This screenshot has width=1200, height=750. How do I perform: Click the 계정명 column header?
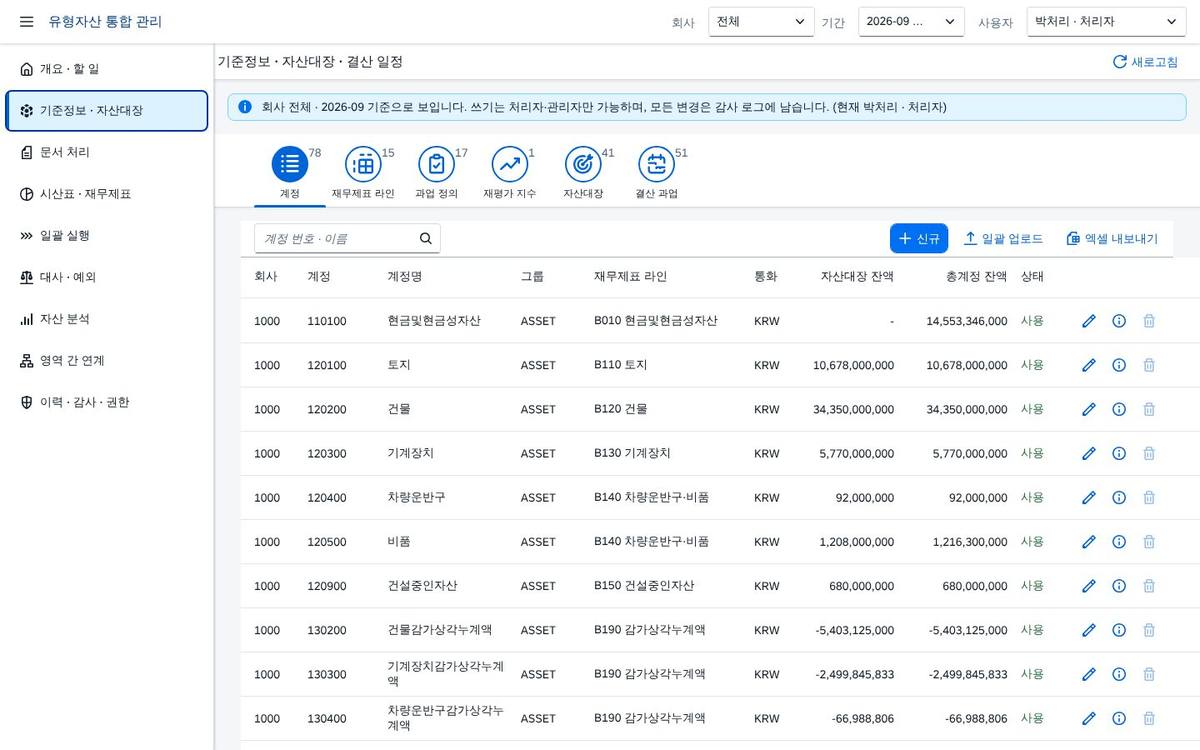pos(405,276)
